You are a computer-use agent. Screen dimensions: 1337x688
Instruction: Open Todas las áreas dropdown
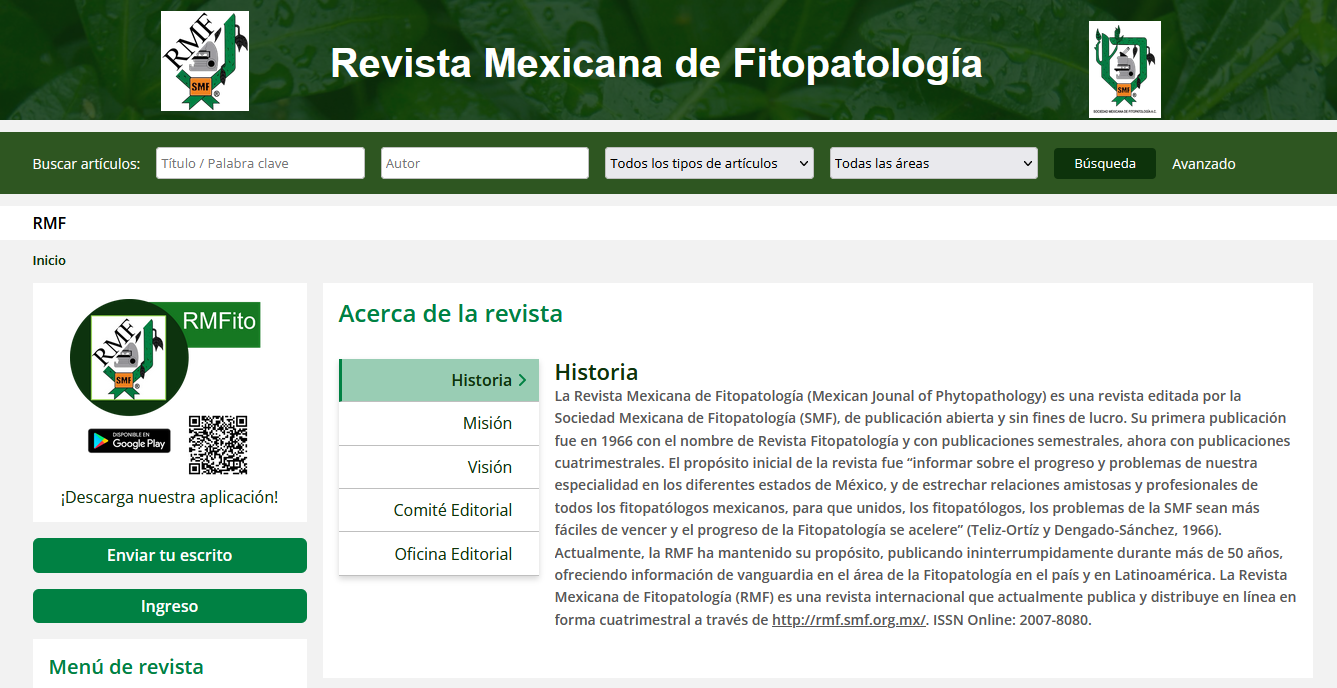coord(934,163)
